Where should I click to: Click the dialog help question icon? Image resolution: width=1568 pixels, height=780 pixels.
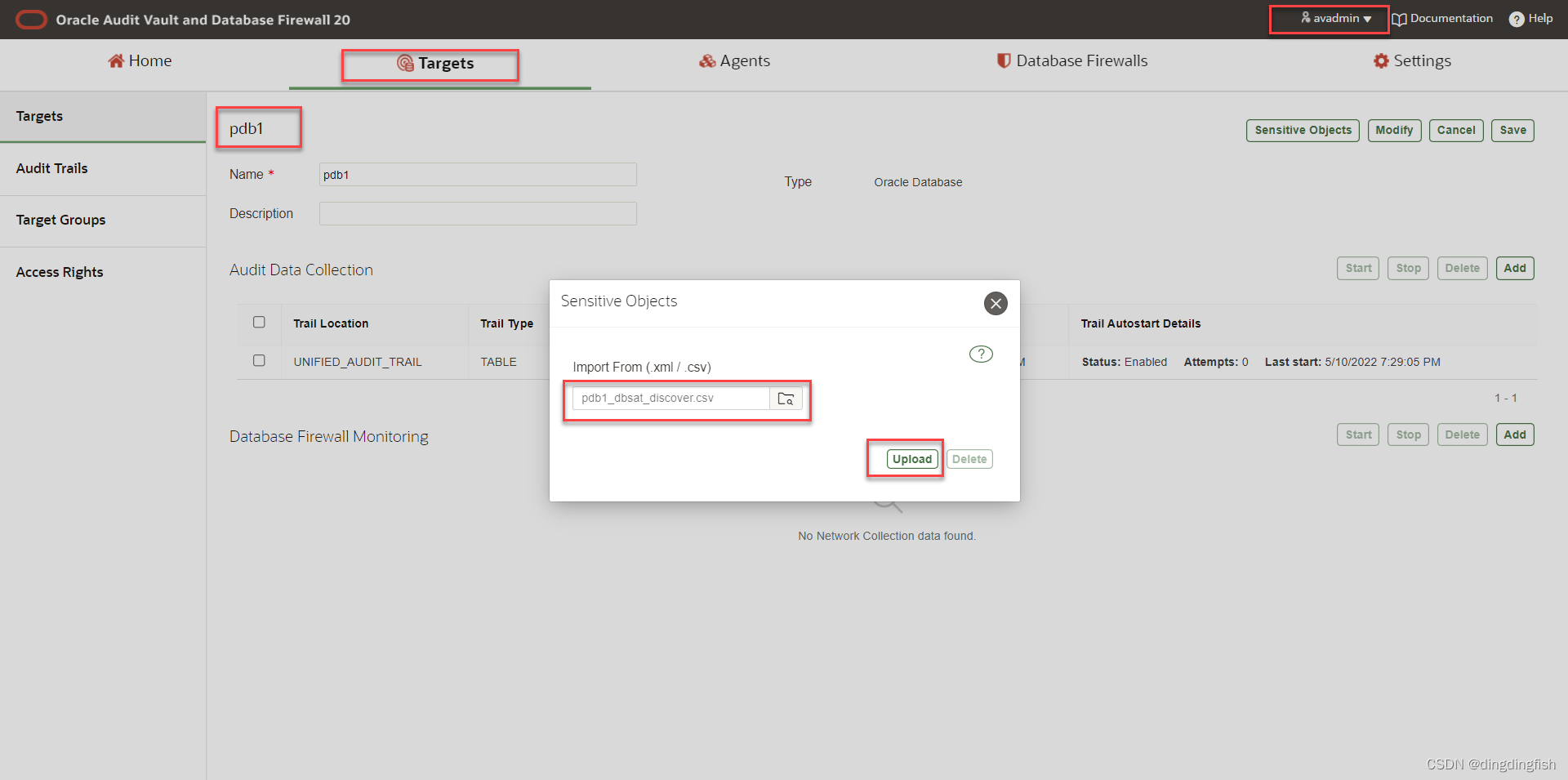(x=981, y=354)
